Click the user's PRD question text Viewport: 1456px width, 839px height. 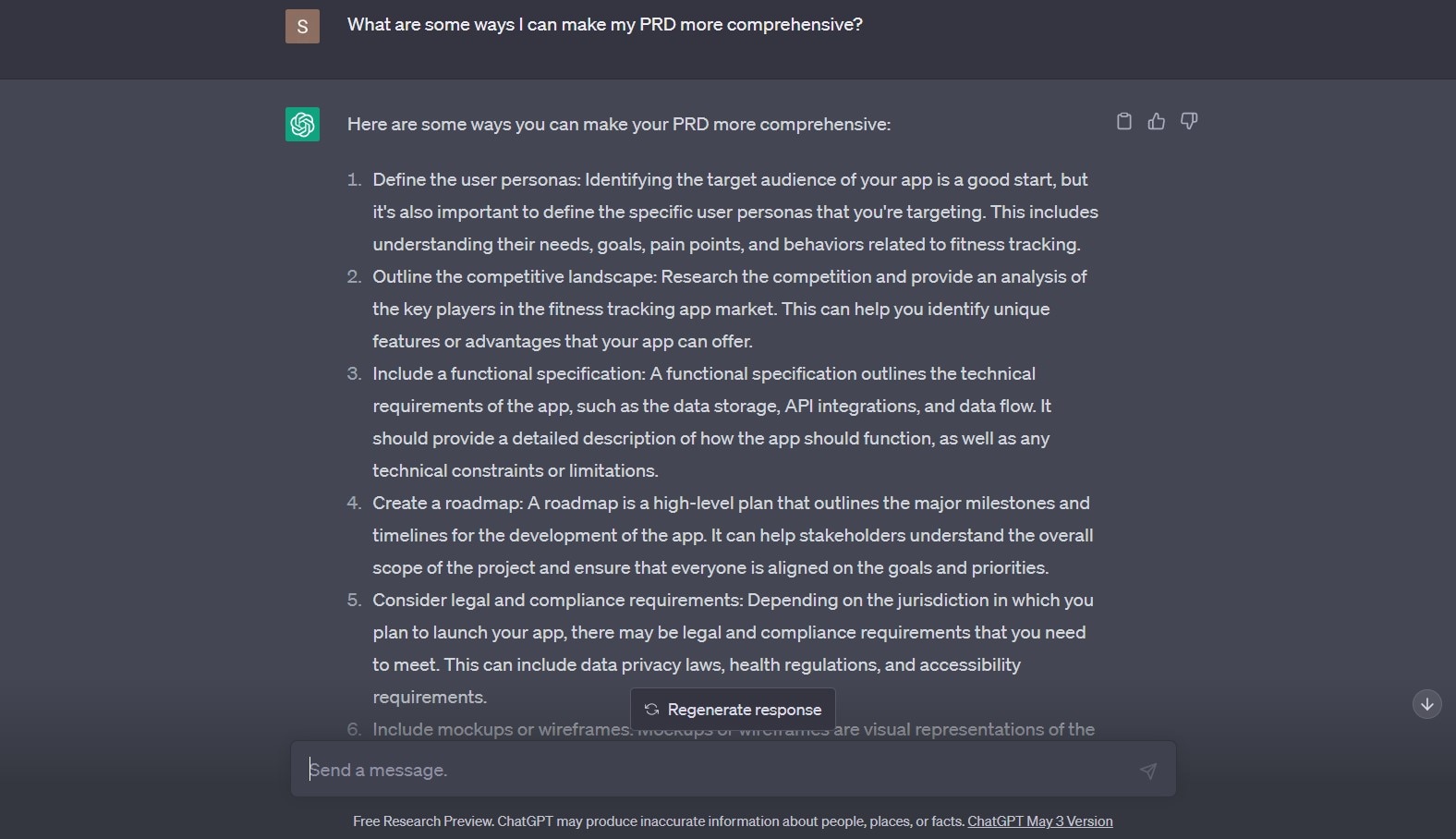[x=604, y=25]
